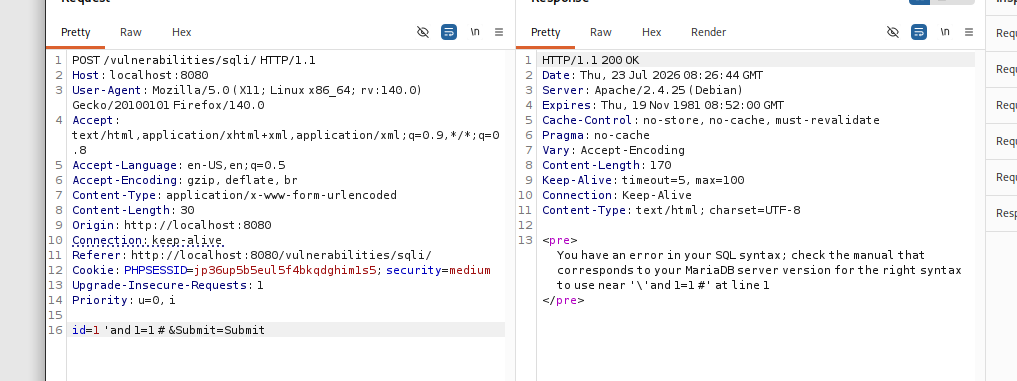Viewport: 1017px width, 381px height.
Task: Switch to Response Hex tab
Action: (652, 32)
